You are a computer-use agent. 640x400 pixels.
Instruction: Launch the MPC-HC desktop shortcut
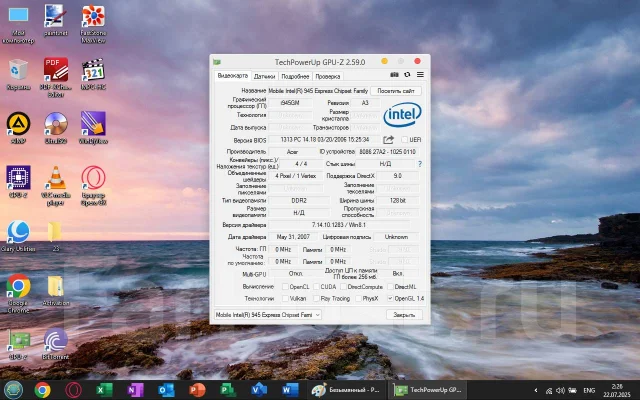pos(93,74)
